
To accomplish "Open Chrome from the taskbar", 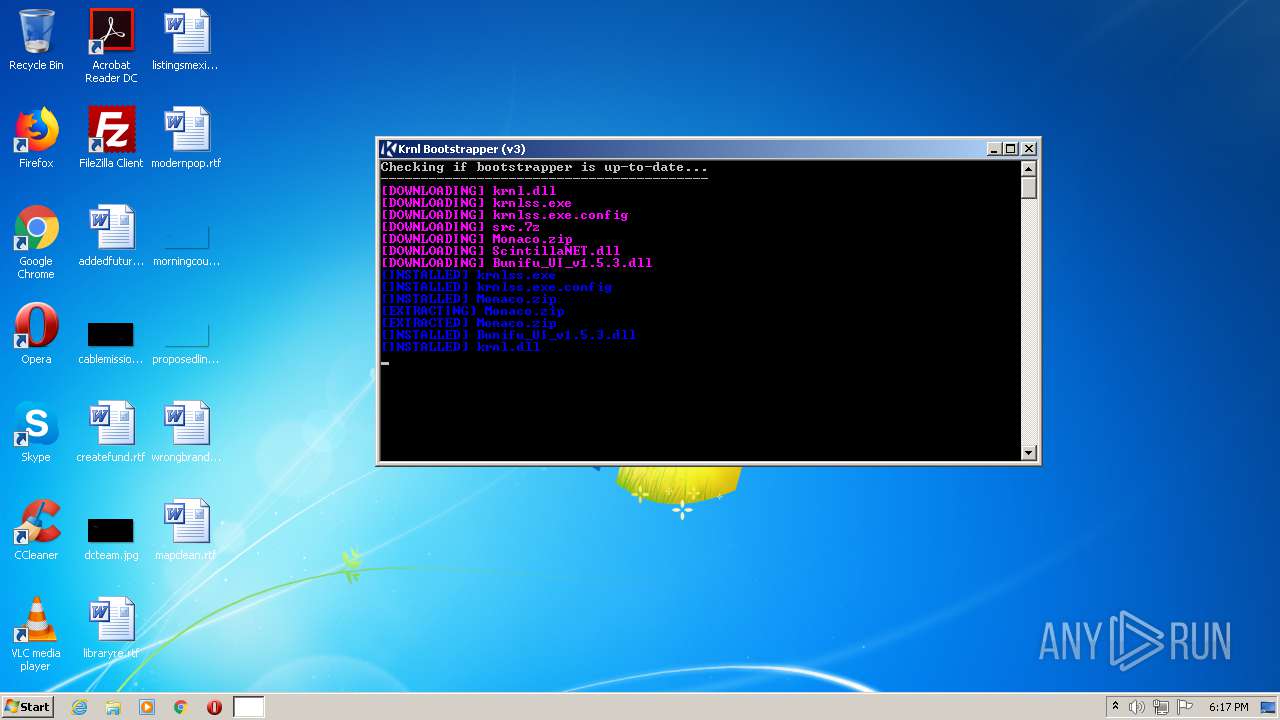I will tap(181, 707).
